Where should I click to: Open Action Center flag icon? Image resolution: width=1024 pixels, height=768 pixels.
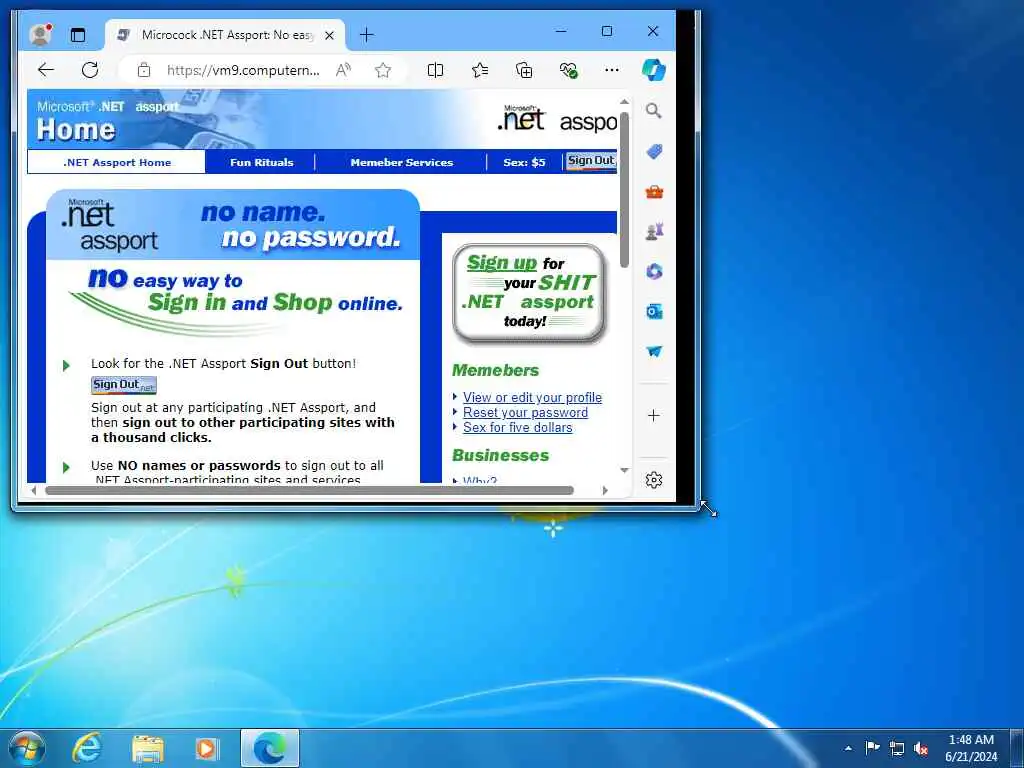pos(872,748)
